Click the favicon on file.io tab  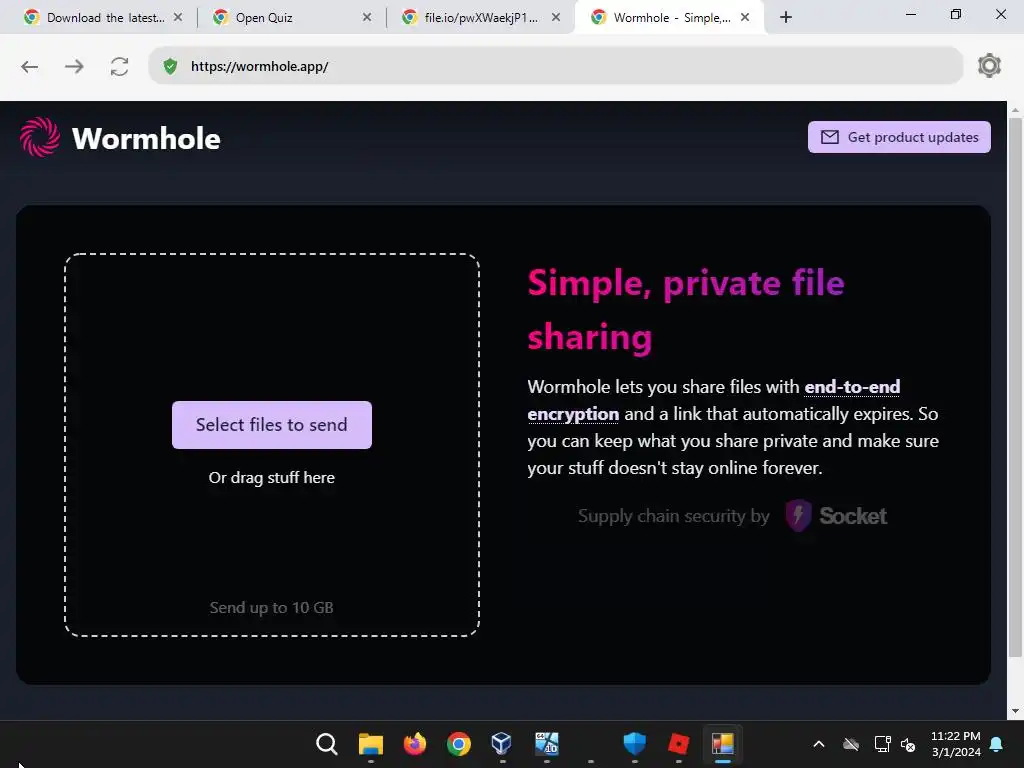[x=409, y=18]
